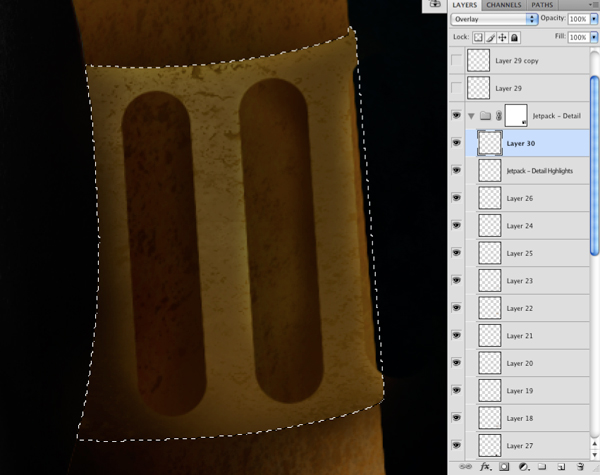This screenshot has height=475, width=600.
Task: Collapse the Jetpack – Detail group triangle
Action: pos(471,116)
